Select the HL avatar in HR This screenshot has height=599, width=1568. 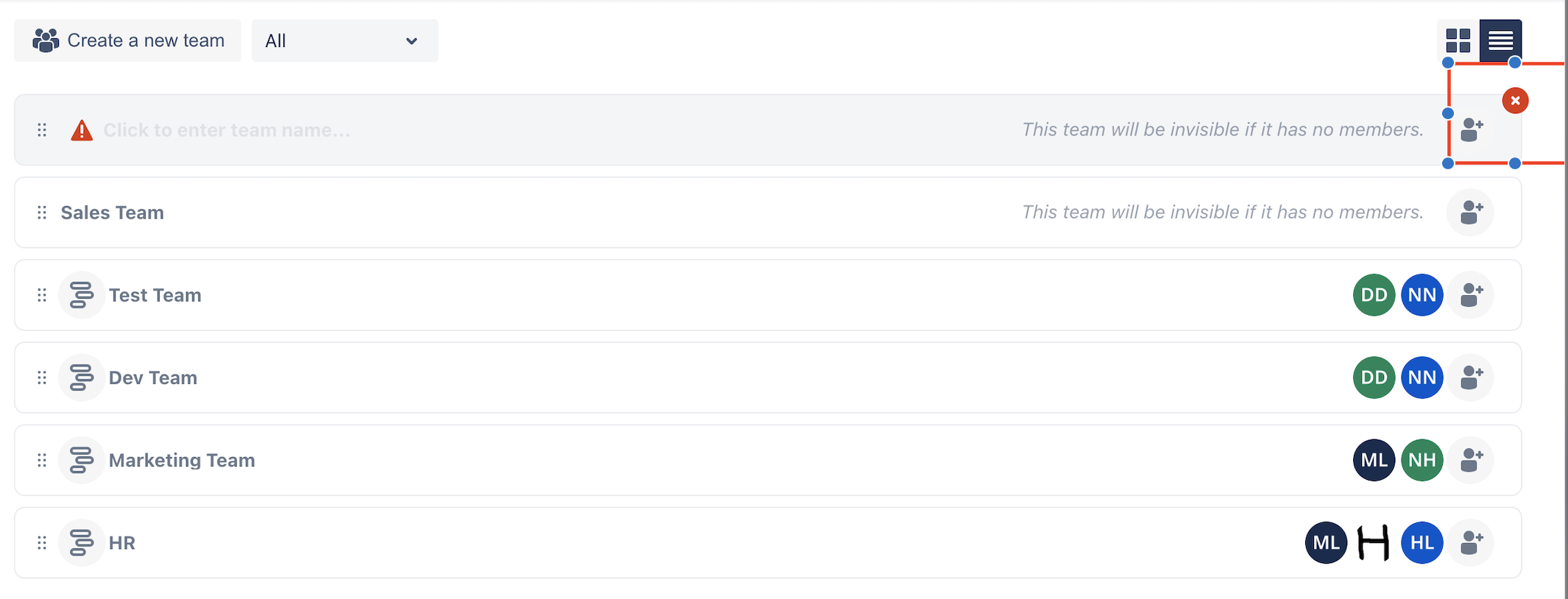pos(1422,542)
